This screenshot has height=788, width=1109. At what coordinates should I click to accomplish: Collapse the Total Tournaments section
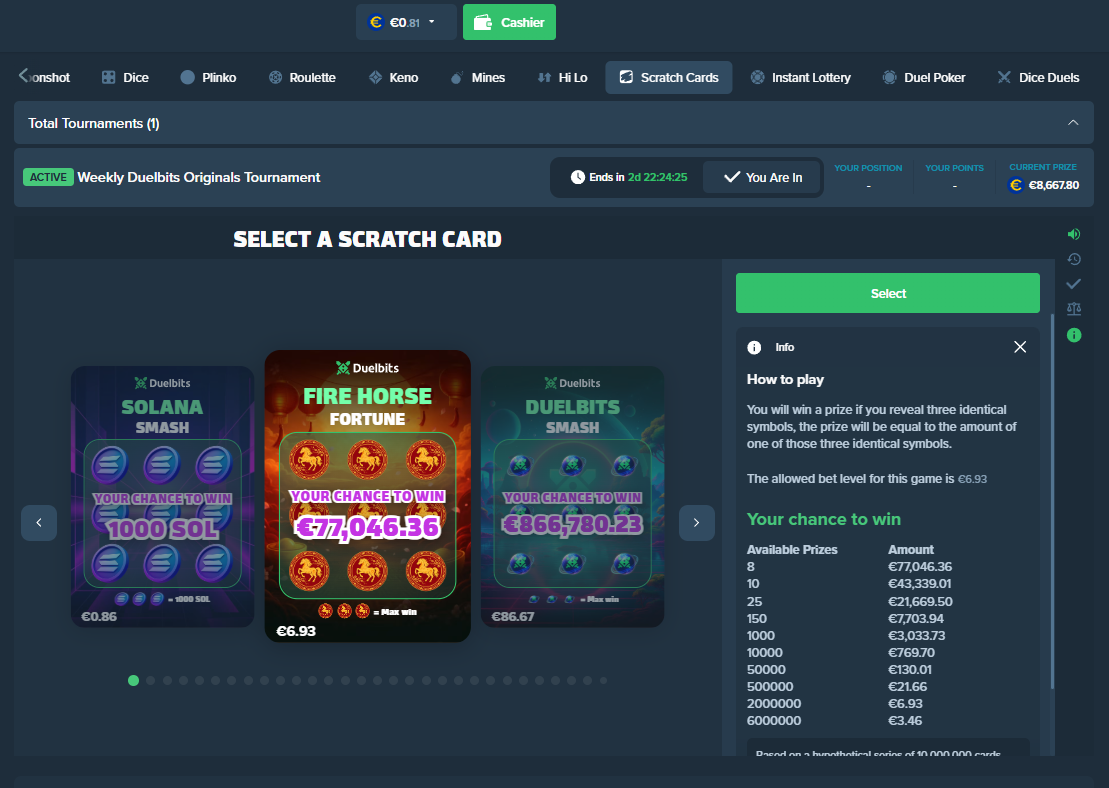[x=1073, y=122]
